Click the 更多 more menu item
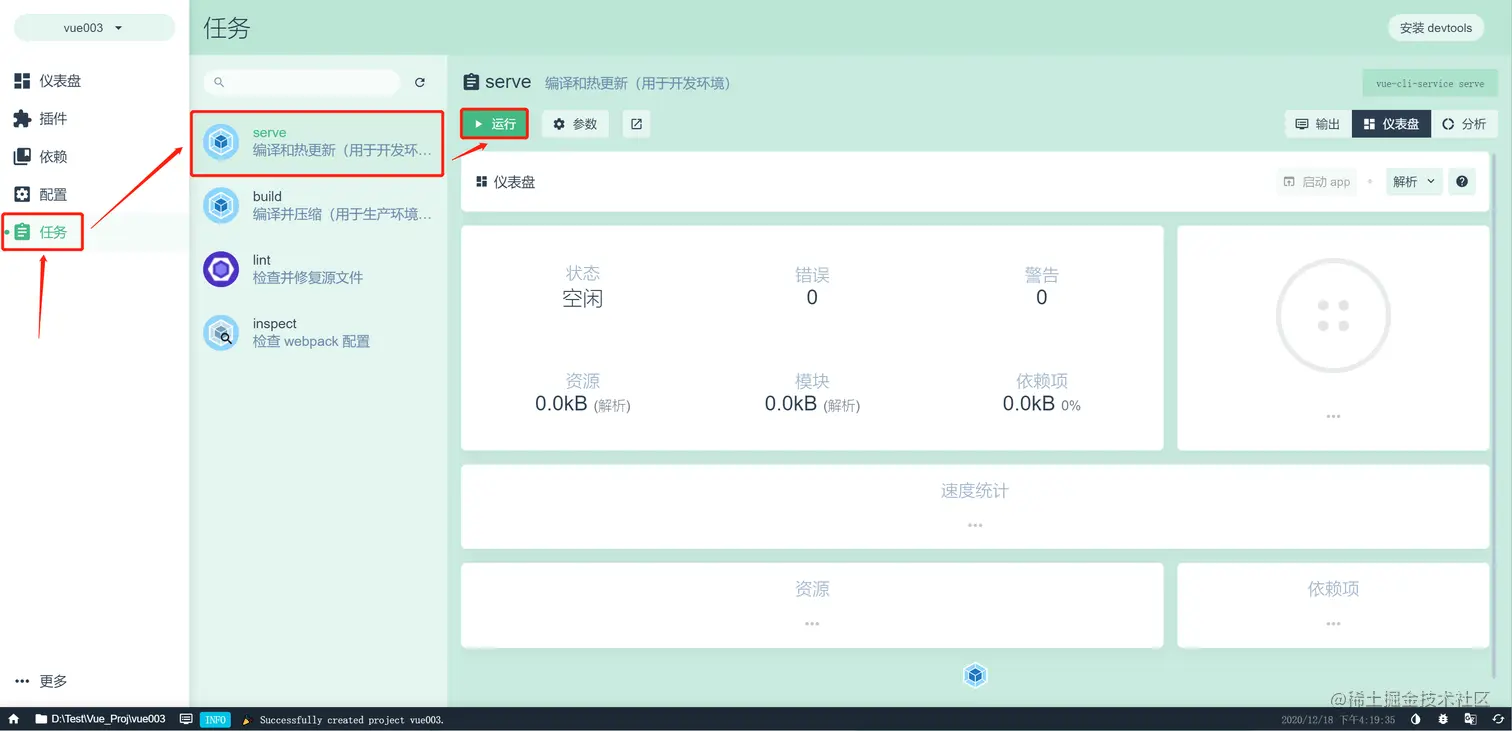The height and width of the screenshot is (731, 1512). pyautogui.click(x=41, y=681)
